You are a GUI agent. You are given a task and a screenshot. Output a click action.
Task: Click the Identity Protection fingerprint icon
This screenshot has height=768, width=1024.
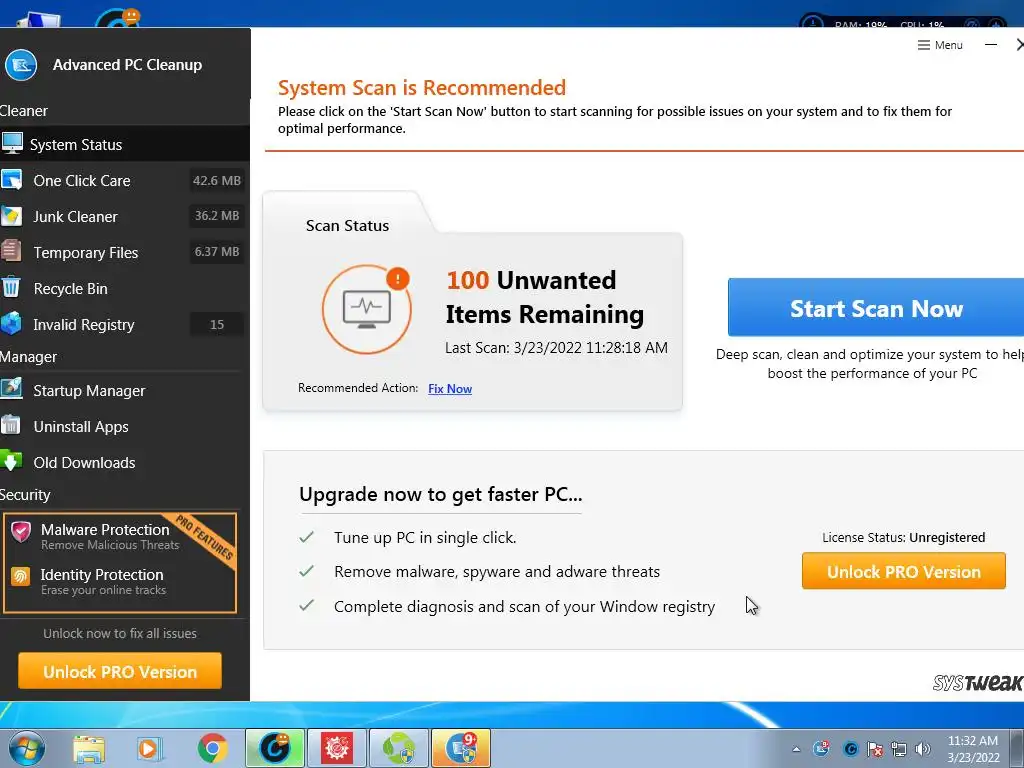point(20,577)
